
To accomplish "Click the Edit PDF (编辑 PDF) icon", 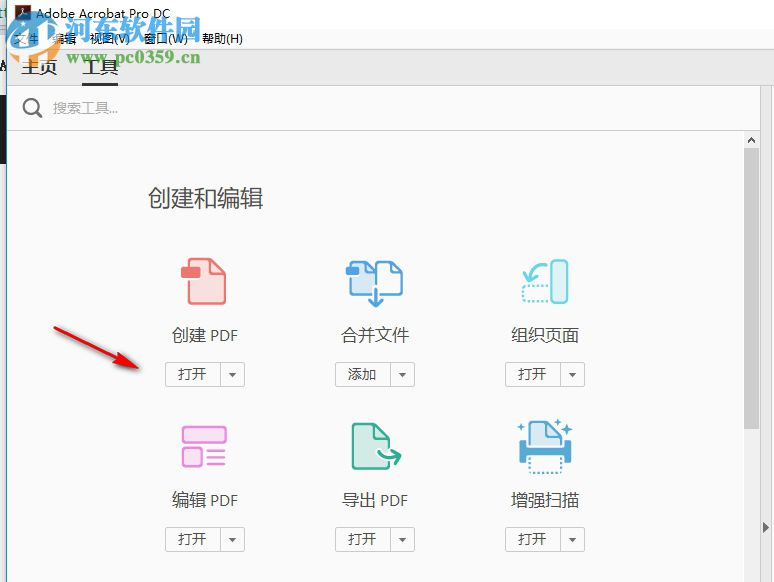I will pos(204,446).
